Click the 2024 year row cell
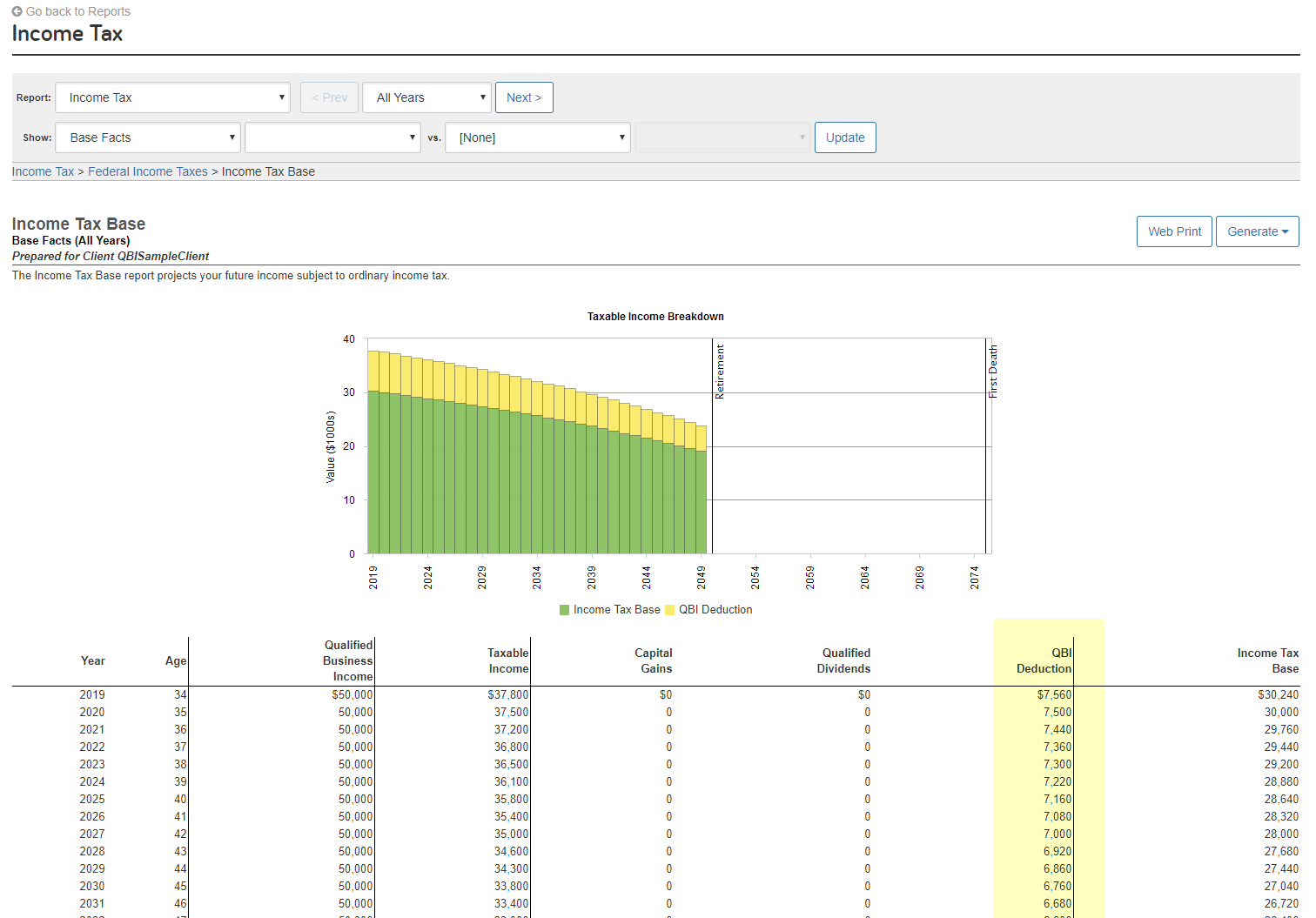Viewport: 1316px width, 918px height. coord(92,781)
